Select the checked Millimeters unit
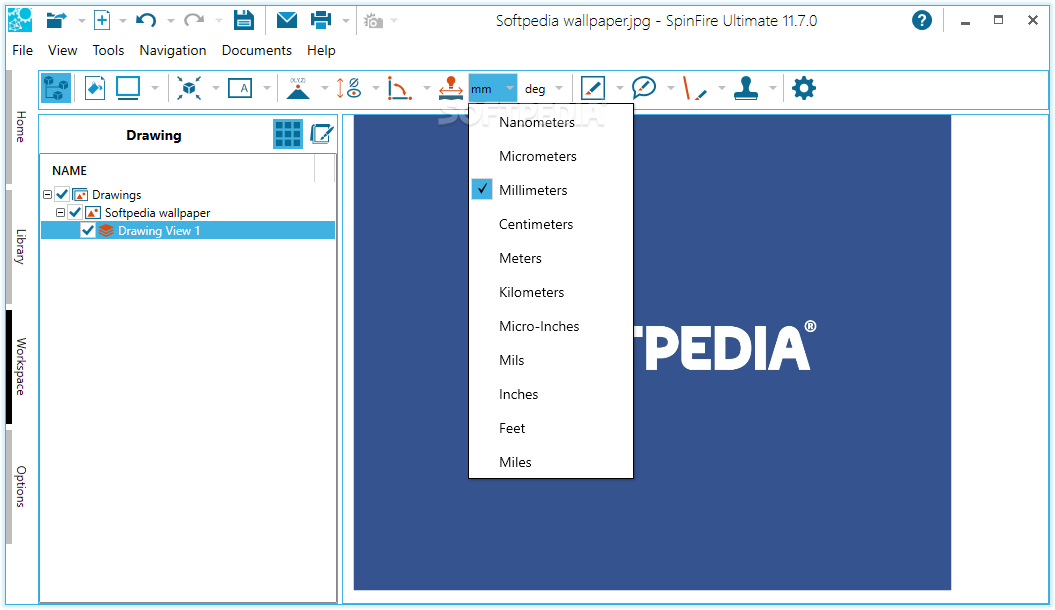This screenshot has width=1055, height=610. pyautogui.click(x=551, y=190)
